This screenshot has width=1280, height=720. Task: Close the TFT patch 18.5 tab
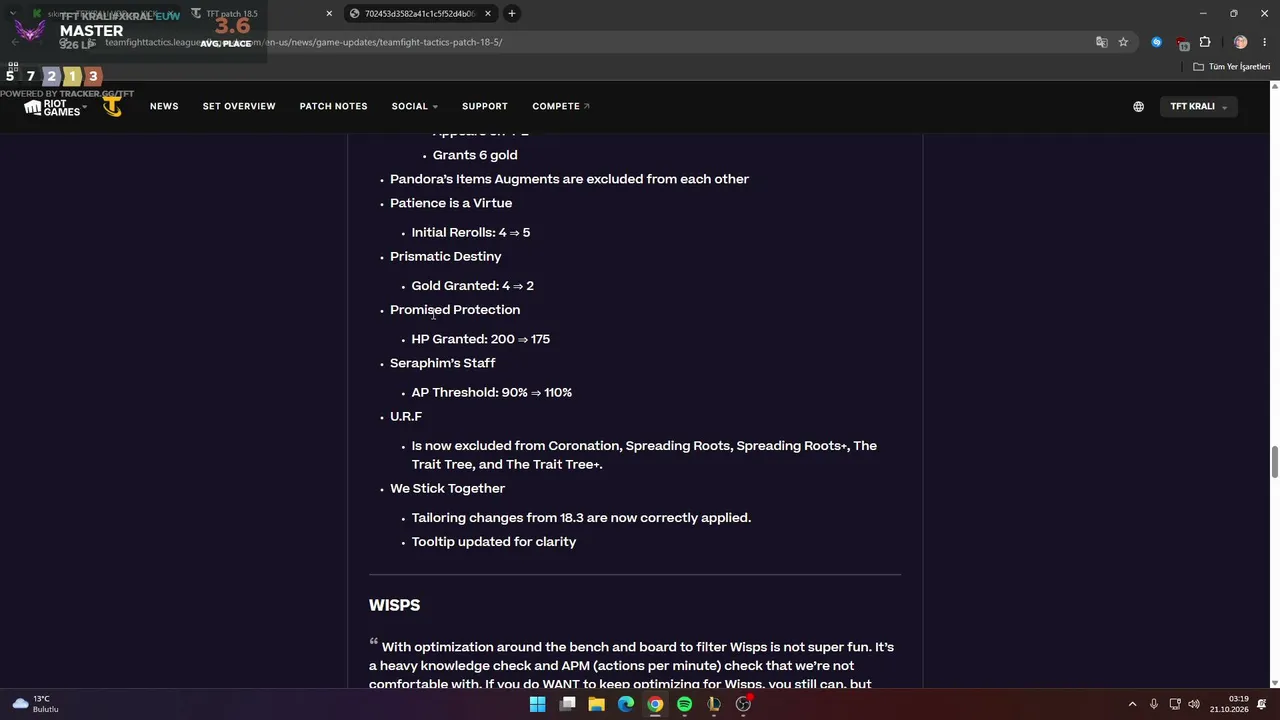[x=329, y=13]
